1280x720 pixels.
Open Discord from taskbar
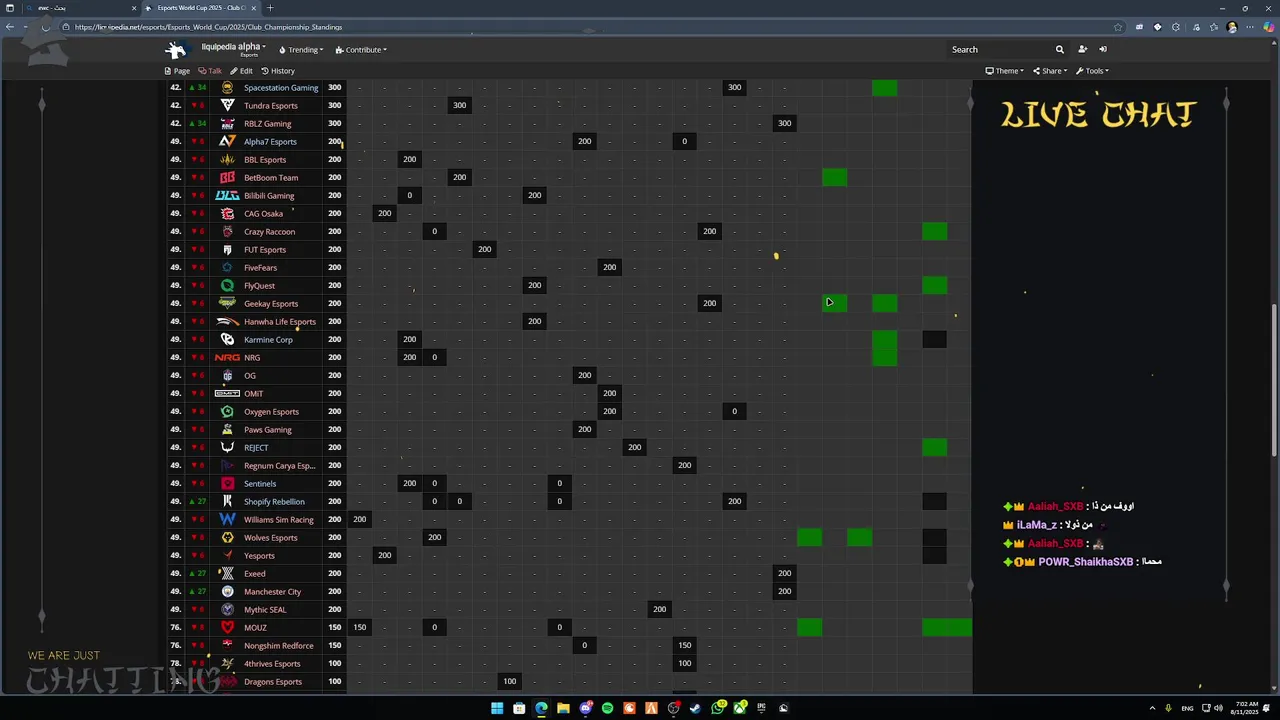585,708
